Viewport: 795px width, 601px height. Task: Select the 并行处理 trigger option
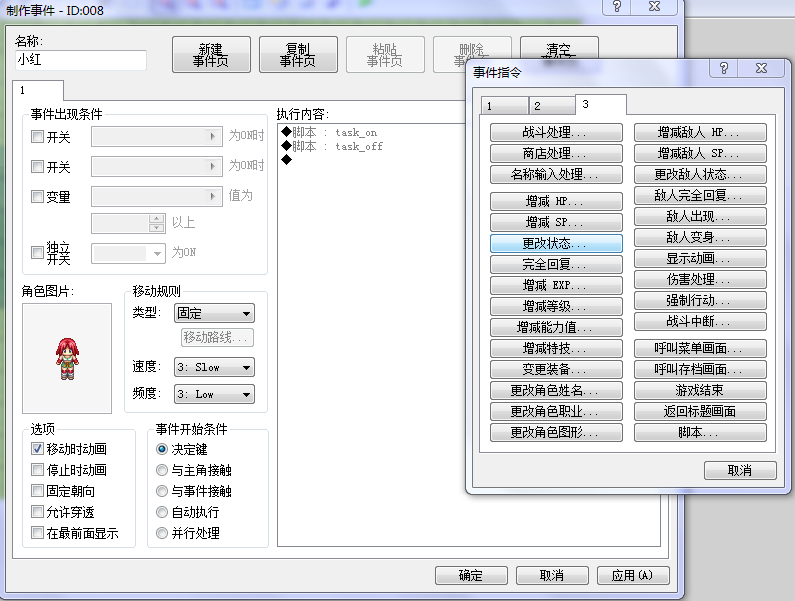(x=162, y=533)
